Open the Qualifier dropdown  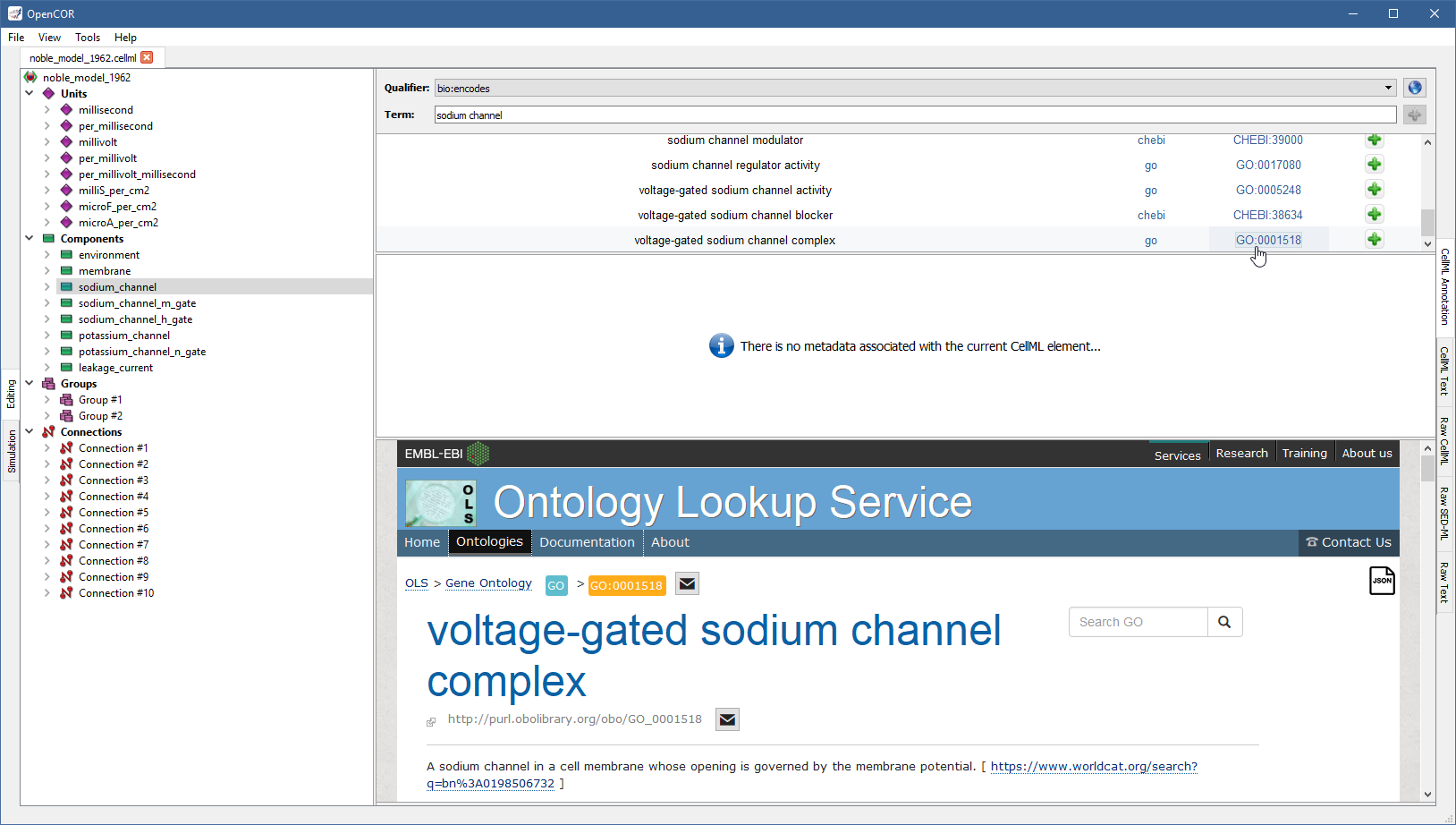[1388, 88]
